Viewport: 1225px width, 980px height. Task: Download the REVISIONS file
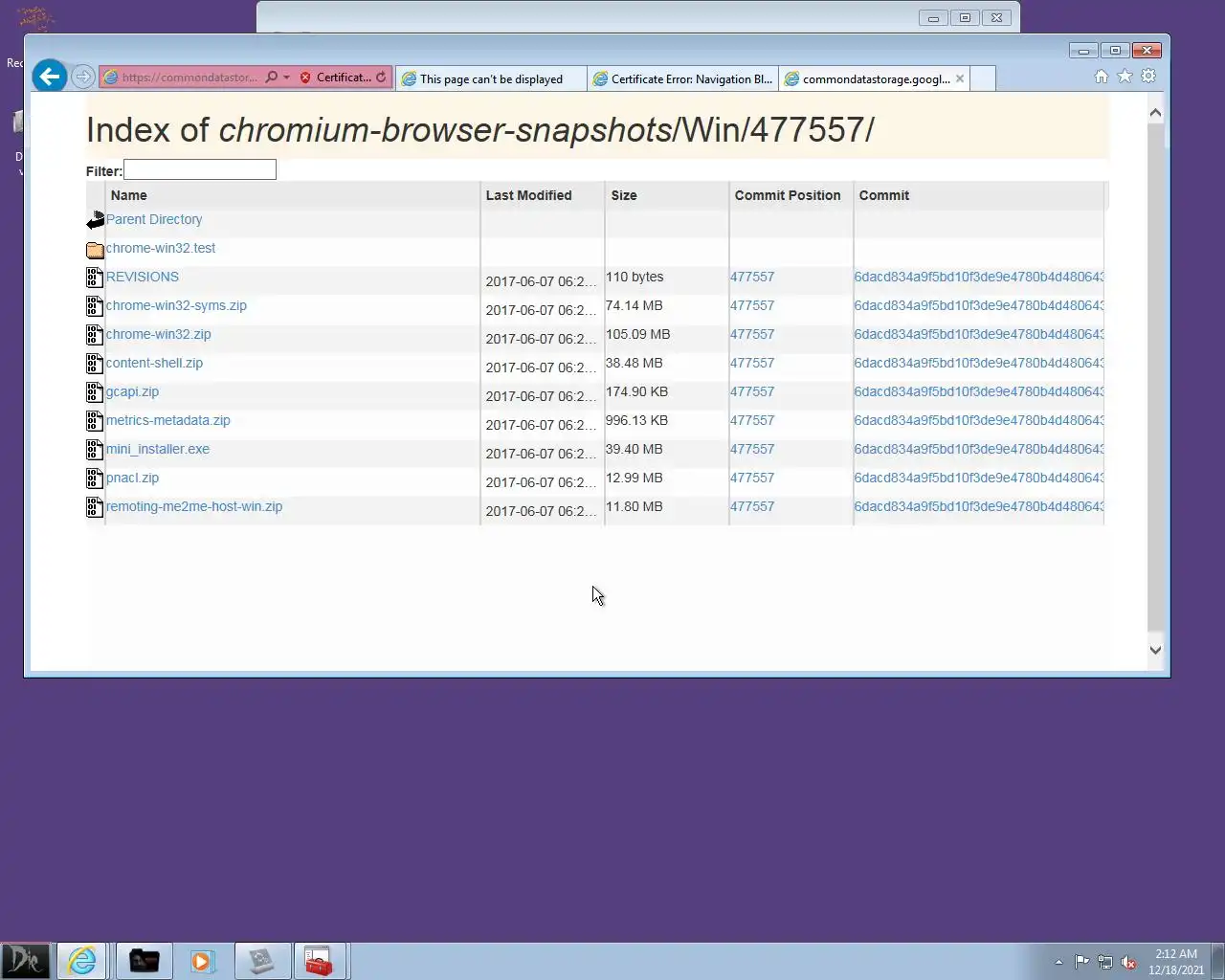[x=142, y=277]
